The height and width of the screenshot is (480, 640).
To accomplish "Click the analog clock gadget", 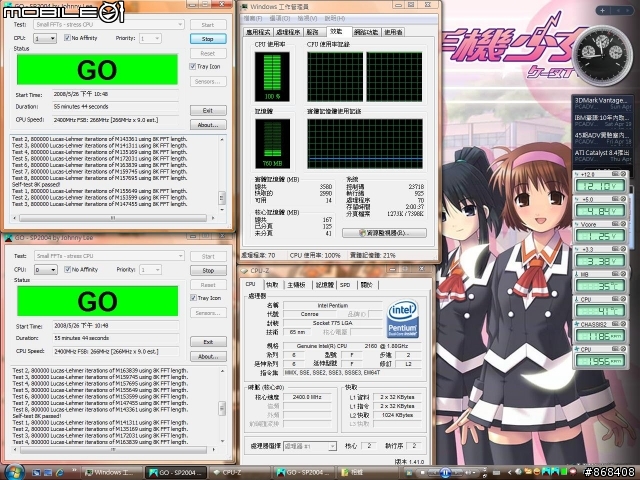I will pos(602,55).
